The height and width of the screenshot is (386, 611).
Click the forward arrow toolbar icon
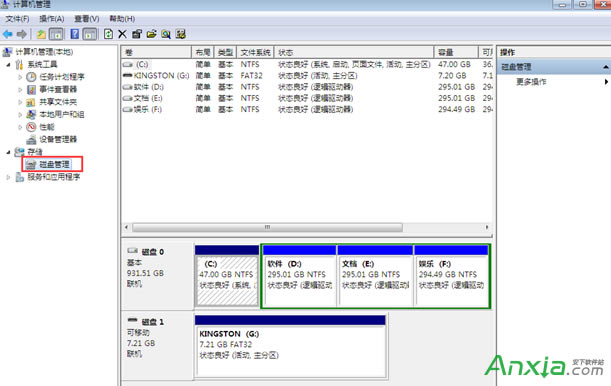pyautogui.click(x=22, y=34)
